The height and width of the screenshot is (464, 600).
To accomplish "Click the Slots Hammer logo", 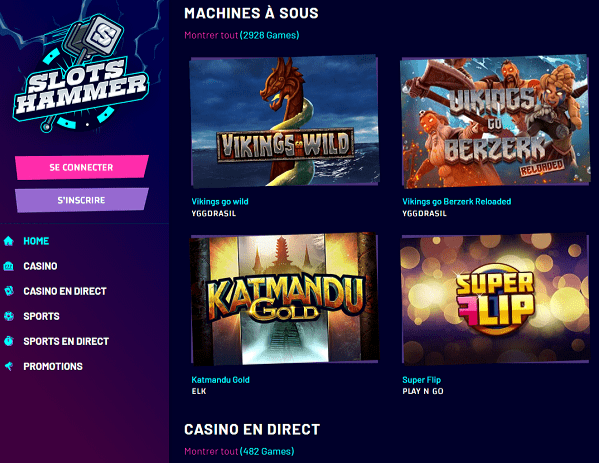I will coord(81,75).
